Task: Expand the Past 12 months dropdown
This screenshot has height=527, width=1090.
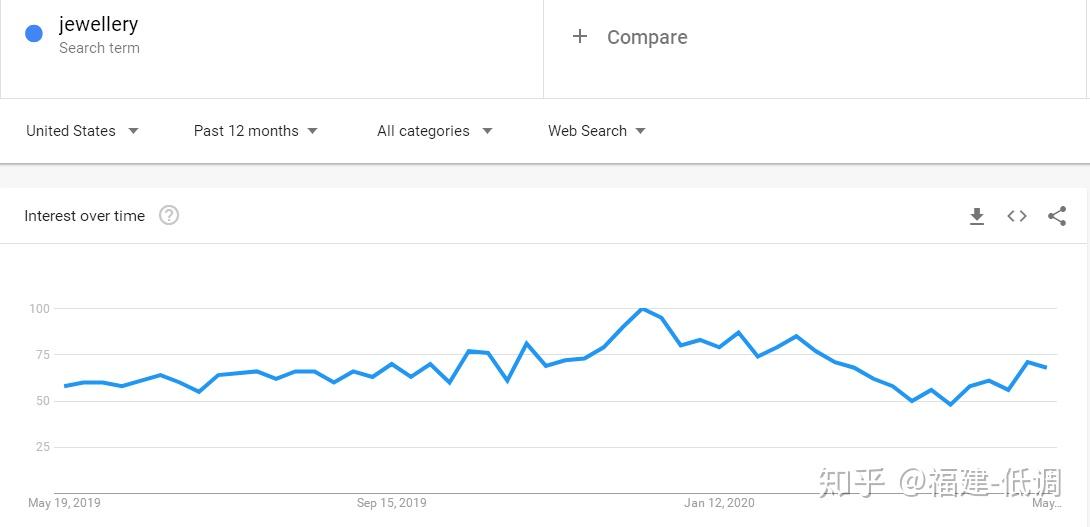Action: click(x=255, y=131)
